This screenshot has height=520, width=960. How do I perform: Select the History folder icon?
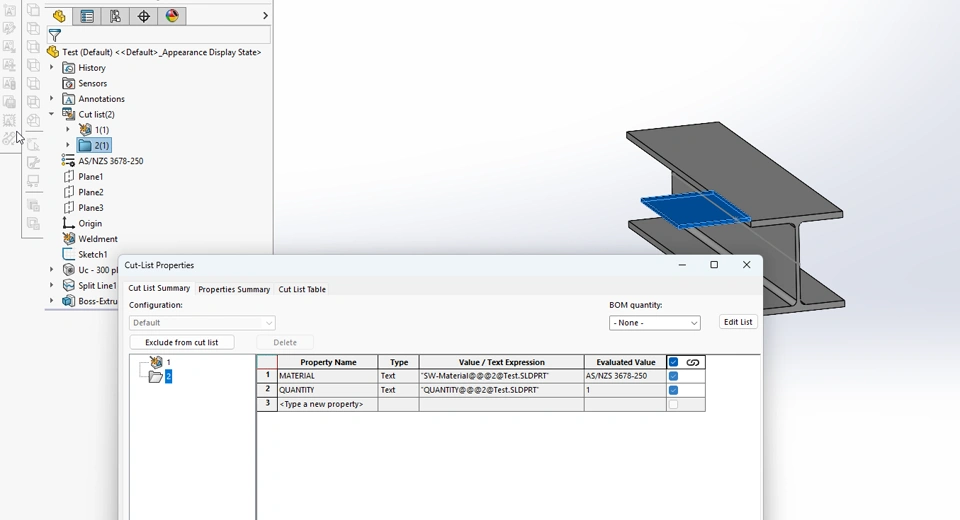click(69, 68)
